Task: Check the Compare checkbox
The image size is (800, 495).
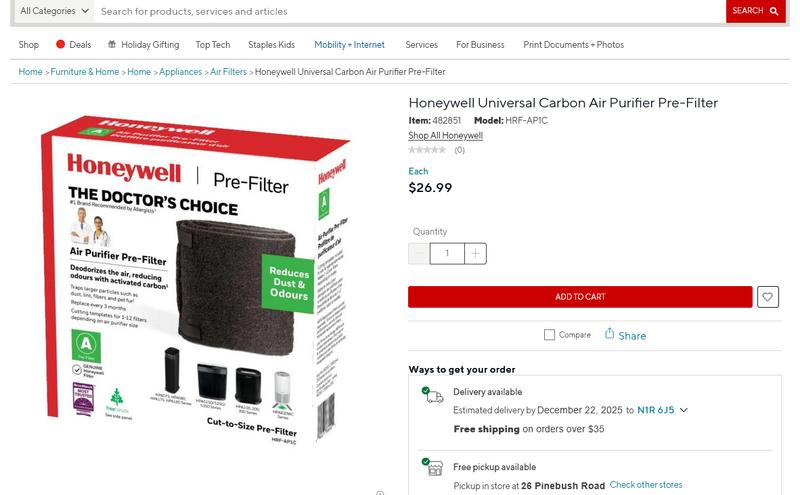Action: click(x=549, y=335)
